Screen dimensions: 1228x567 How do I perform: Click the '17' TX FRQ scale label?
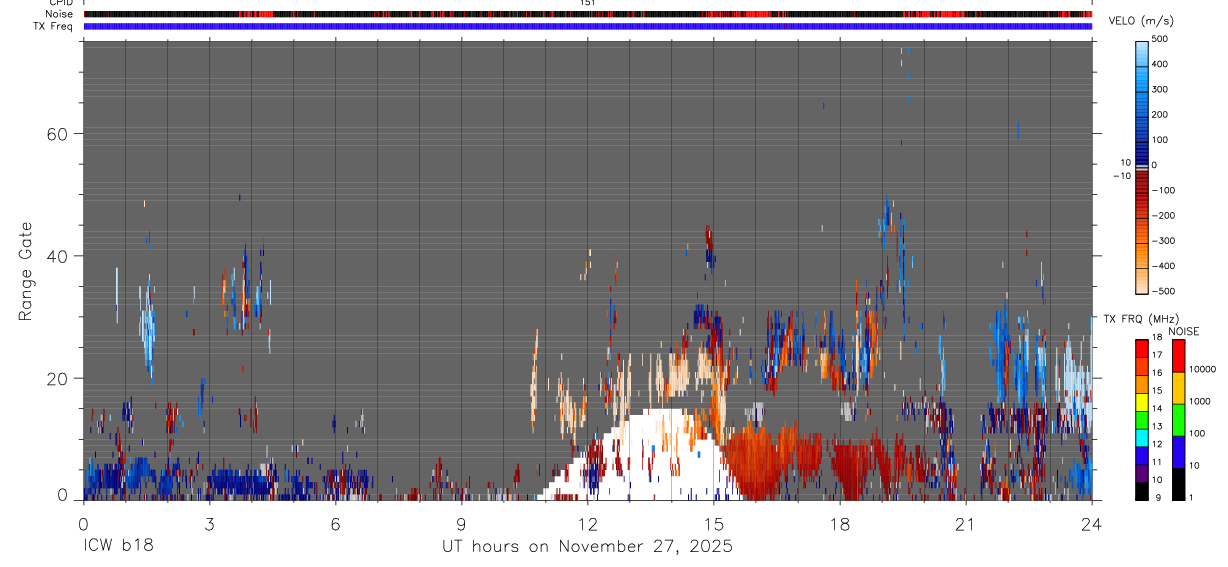point(1157,355)
